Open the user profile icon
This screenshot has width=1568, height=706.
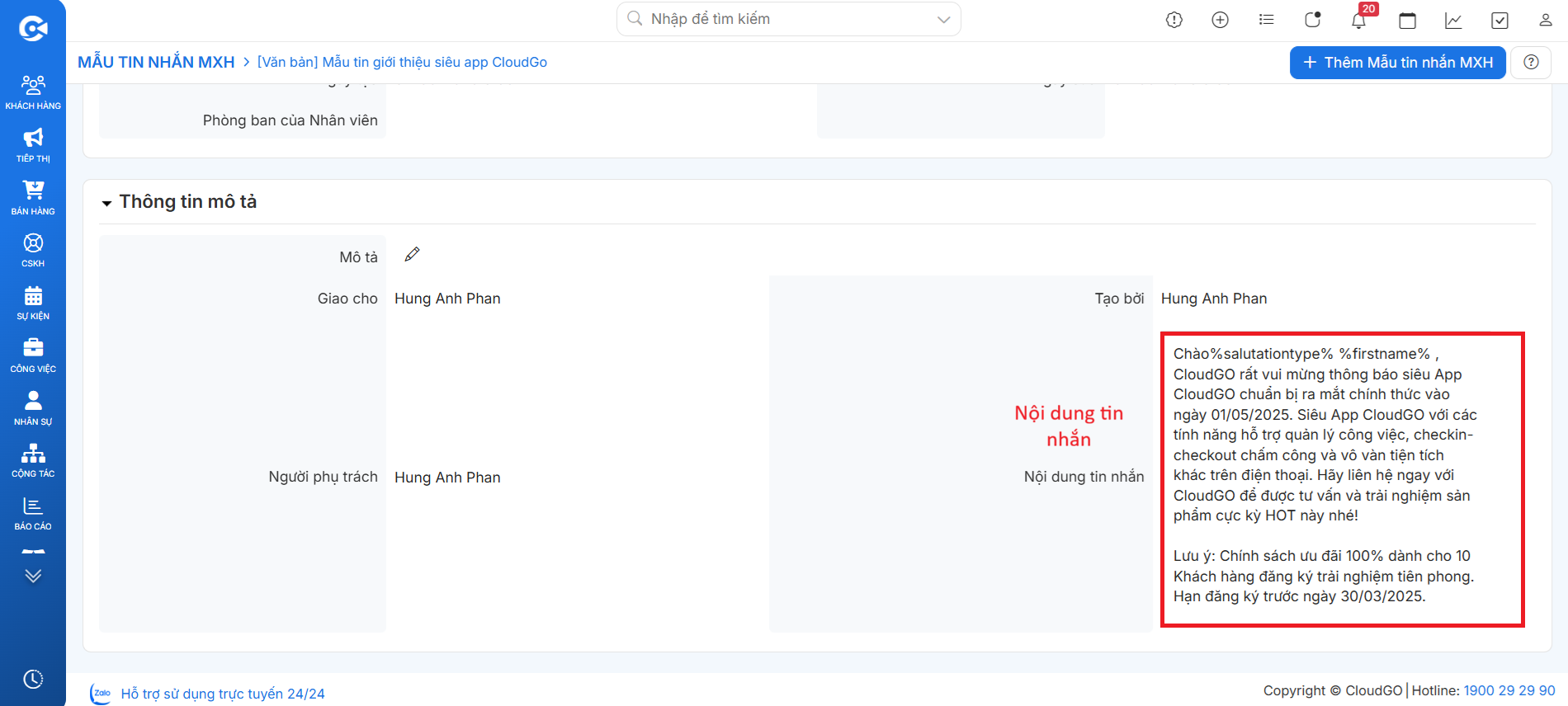(x=1546, y=20)
